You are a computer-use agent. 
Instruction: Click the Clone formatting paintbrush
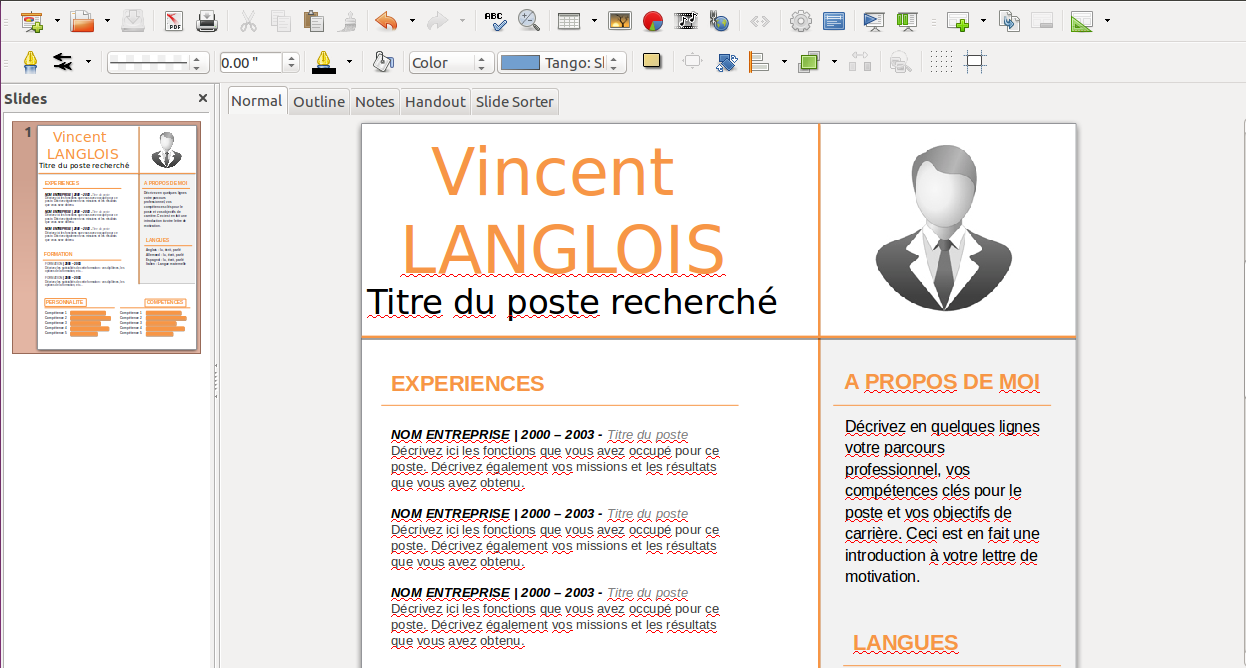point(347,20)
